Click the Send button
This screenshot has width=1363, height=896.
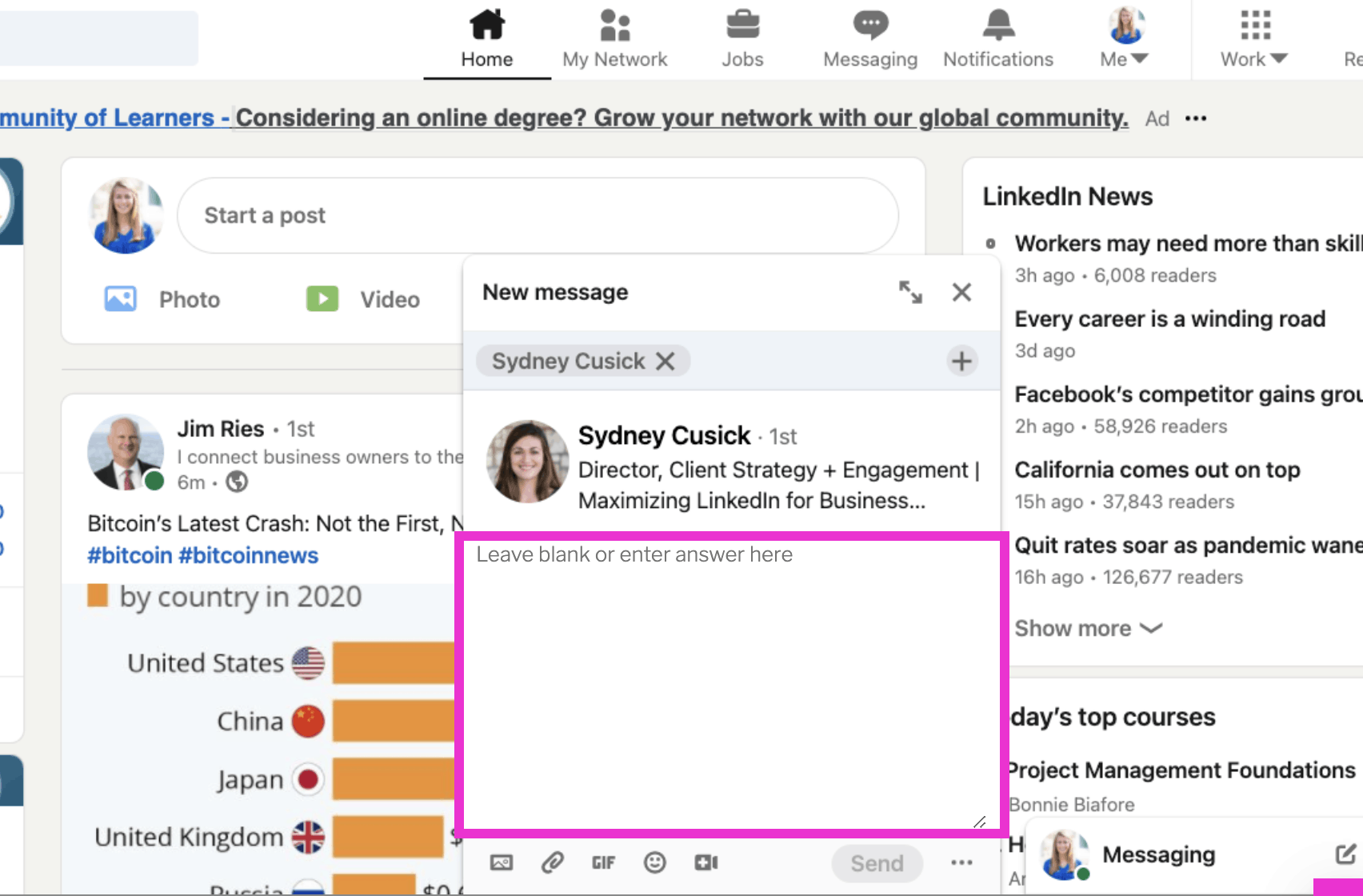coord(877,863)
